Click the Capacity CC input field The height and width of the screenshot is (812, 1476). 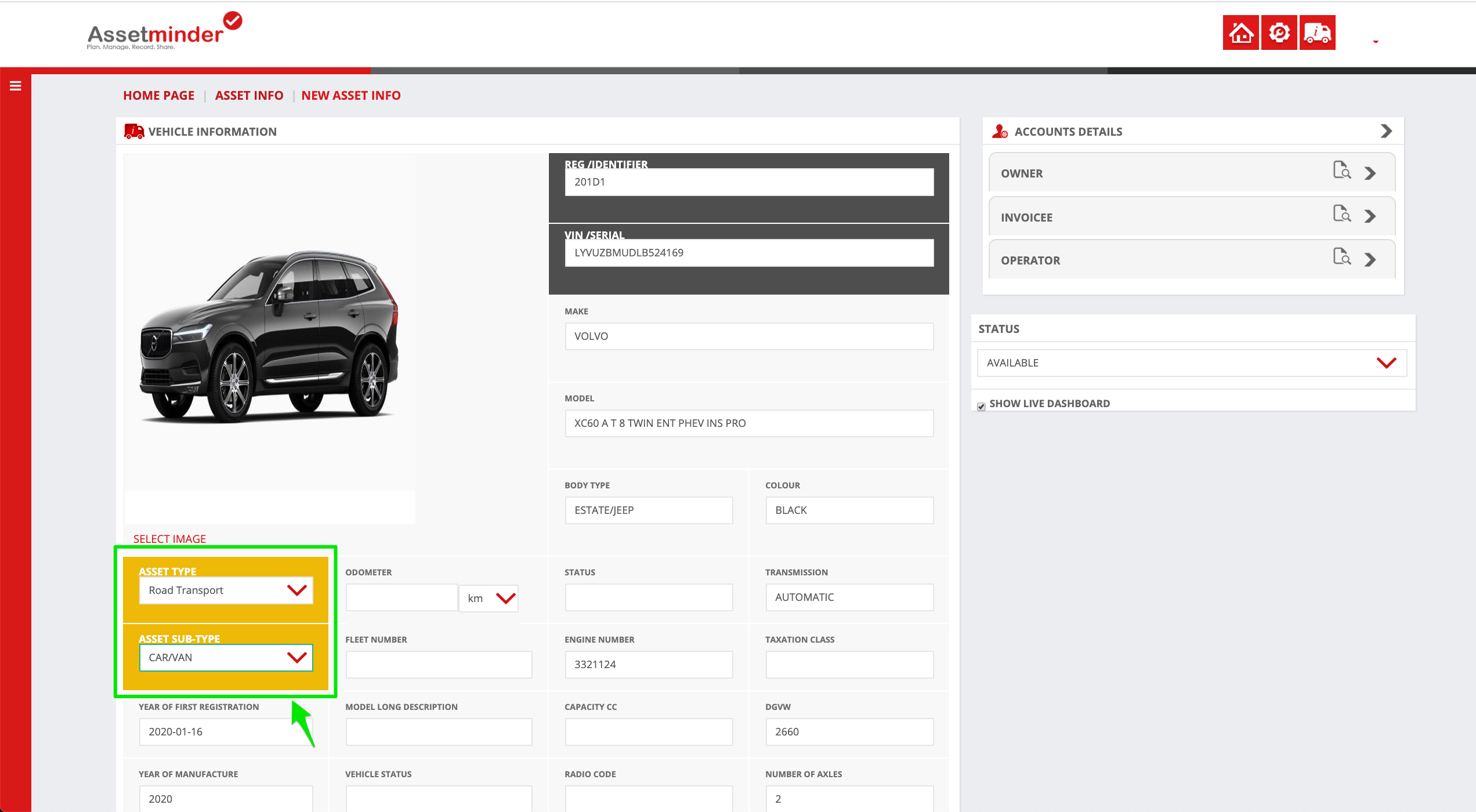click(649, 732)
